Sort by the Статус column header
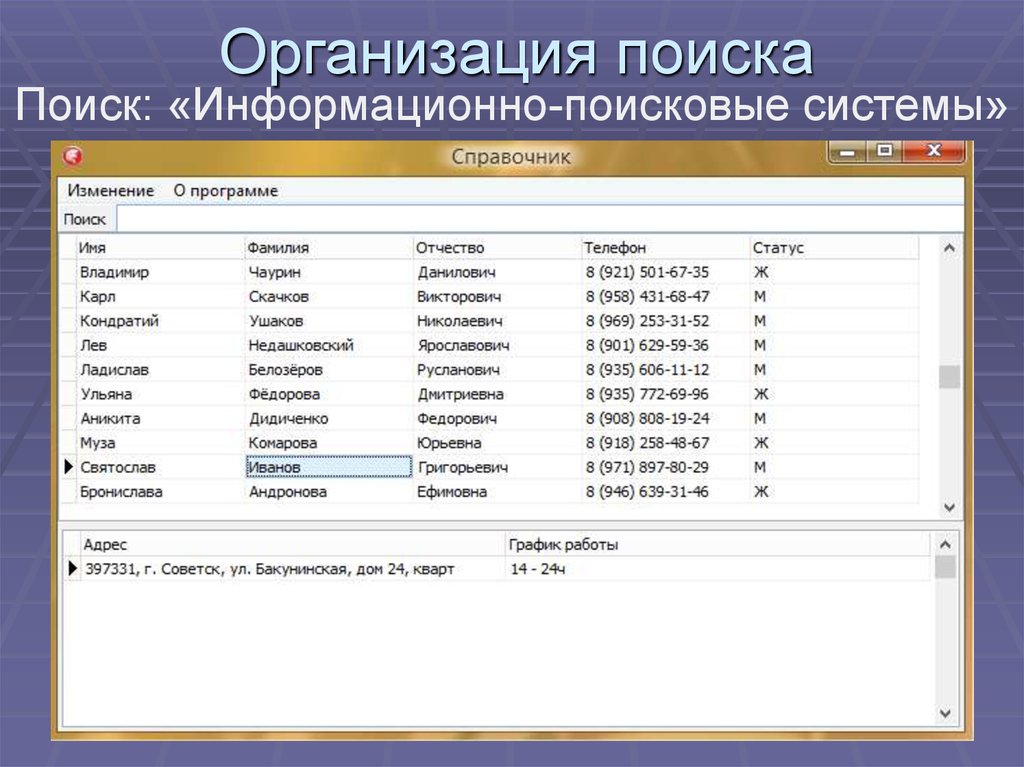1024x767 pixels. (x=834, y=248)
